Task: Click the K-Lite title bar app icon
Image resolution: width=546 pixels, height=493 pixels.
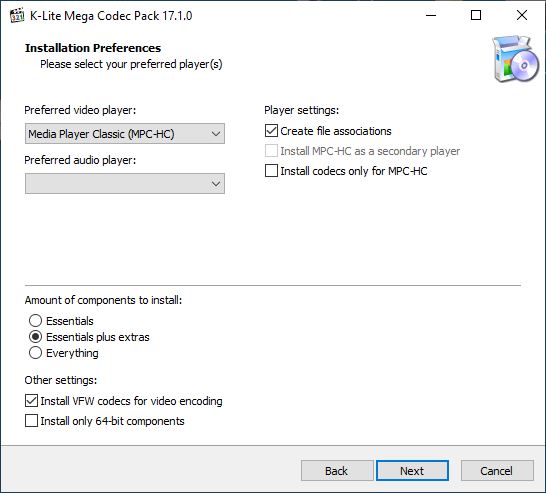Action: pos(17,16)
